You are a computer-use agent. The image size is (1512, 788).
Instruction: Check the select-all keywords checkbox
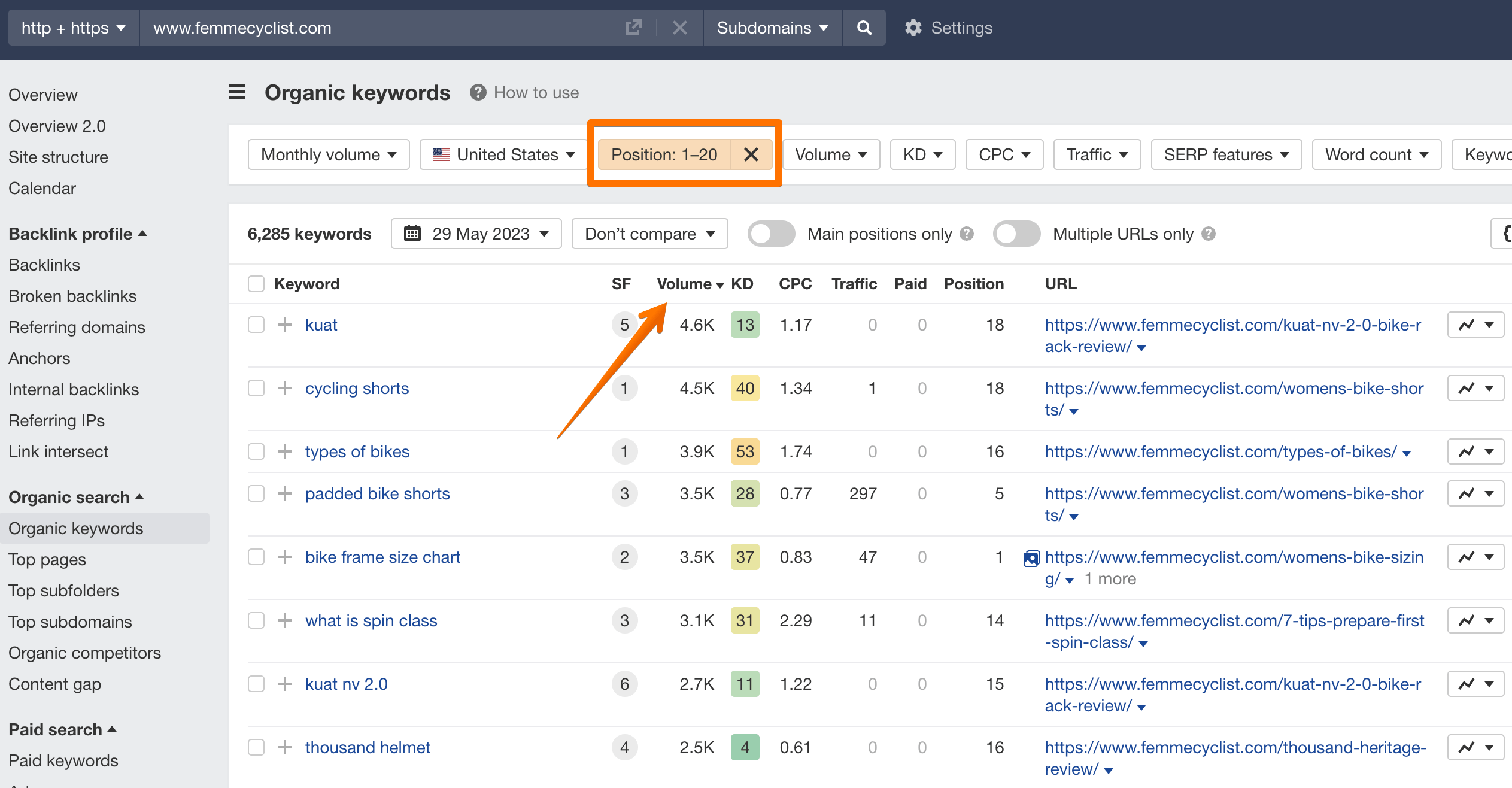[x=256, y=283]
